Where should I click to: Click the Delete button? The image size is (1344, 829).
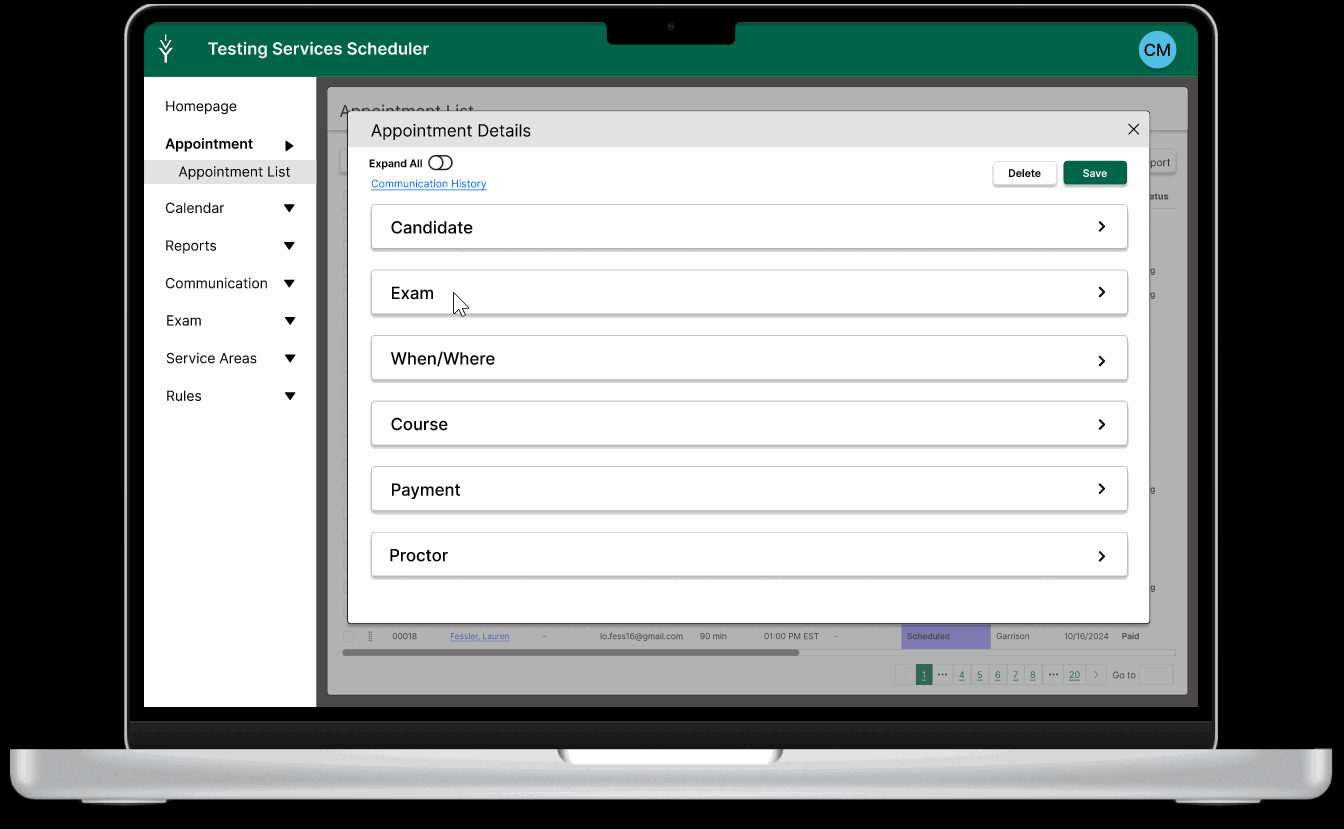tap(1024, 173)
